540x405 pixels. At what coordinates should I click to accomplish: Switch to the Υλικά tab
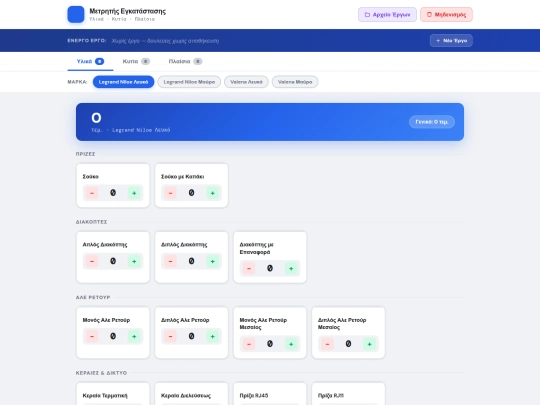coord(90,61)
